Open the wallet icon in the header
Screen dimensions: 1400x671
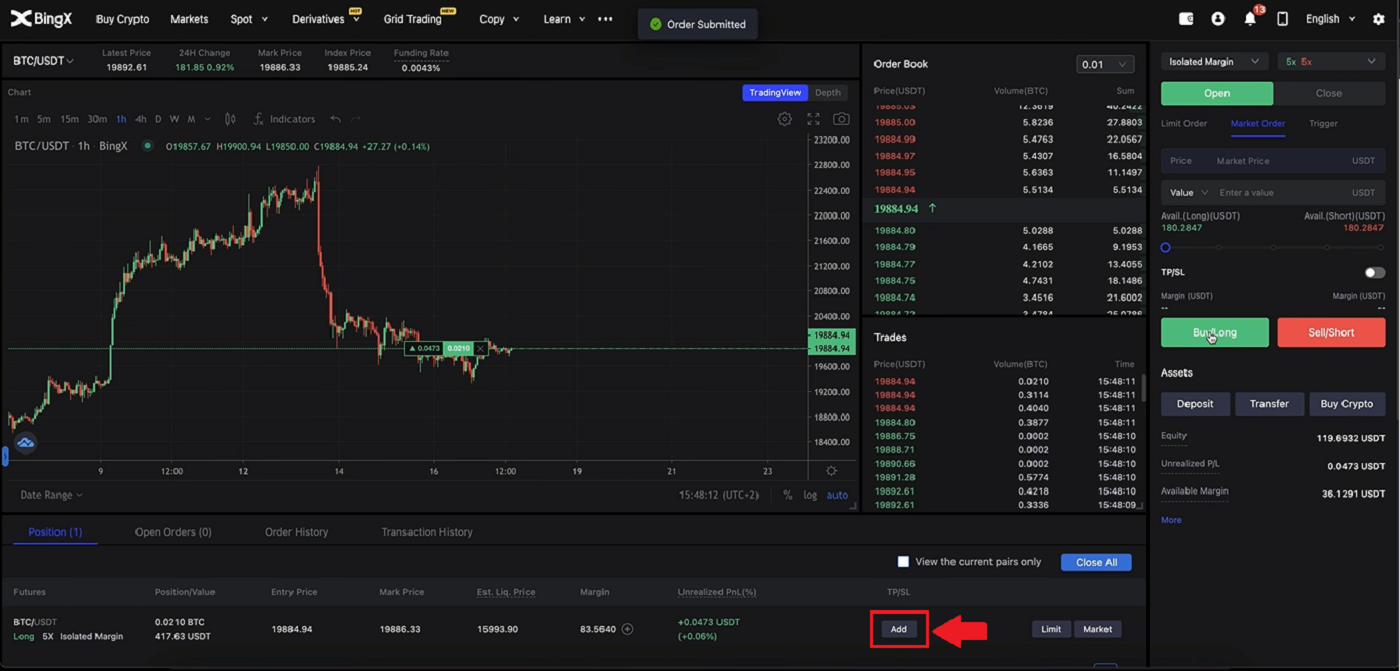(x=1186, y=18)
